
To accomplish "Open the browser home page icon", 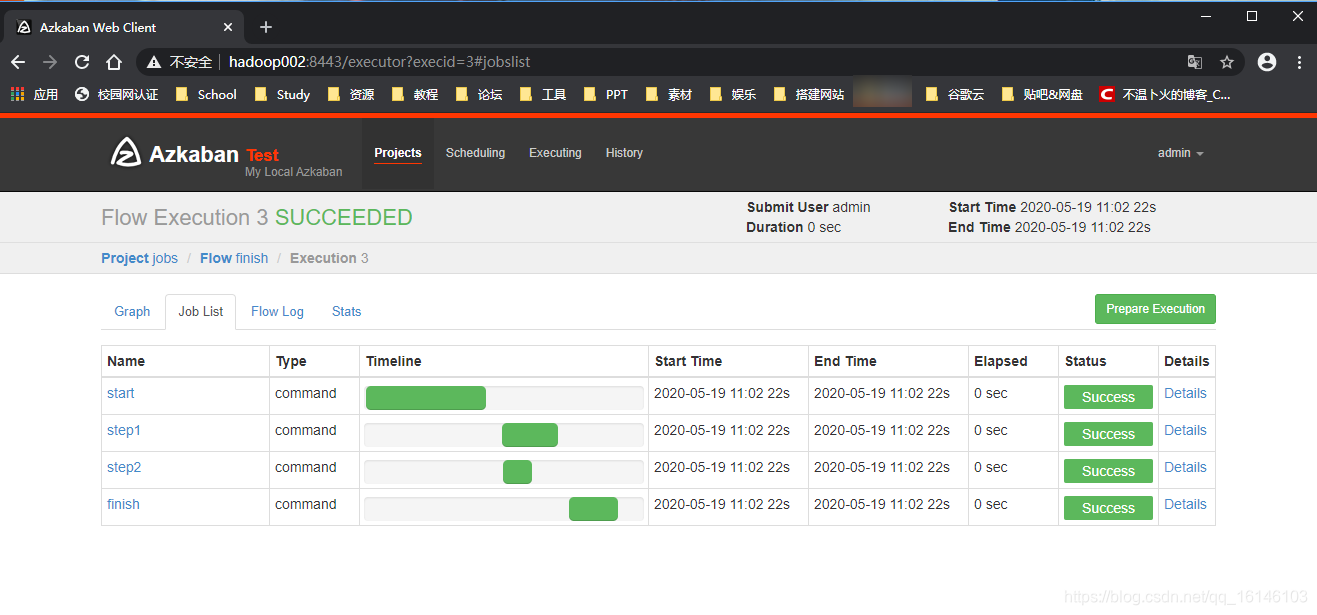I will [114, 62].
